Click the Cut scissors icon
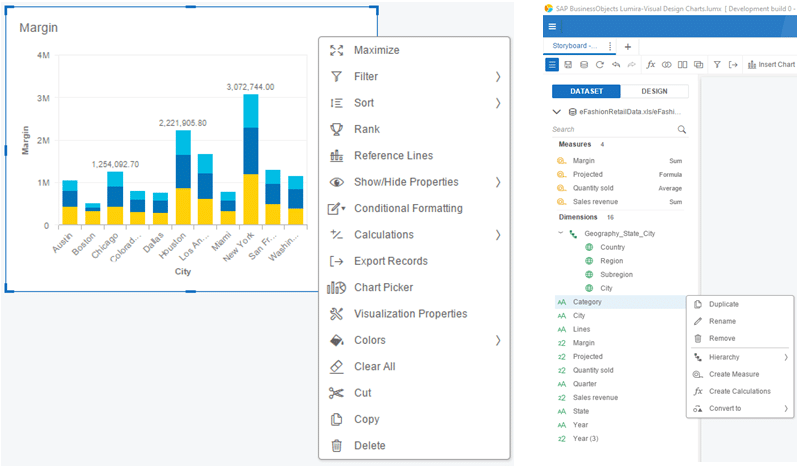This screenshot has height=470, width=801. click(x=336, y=393)
